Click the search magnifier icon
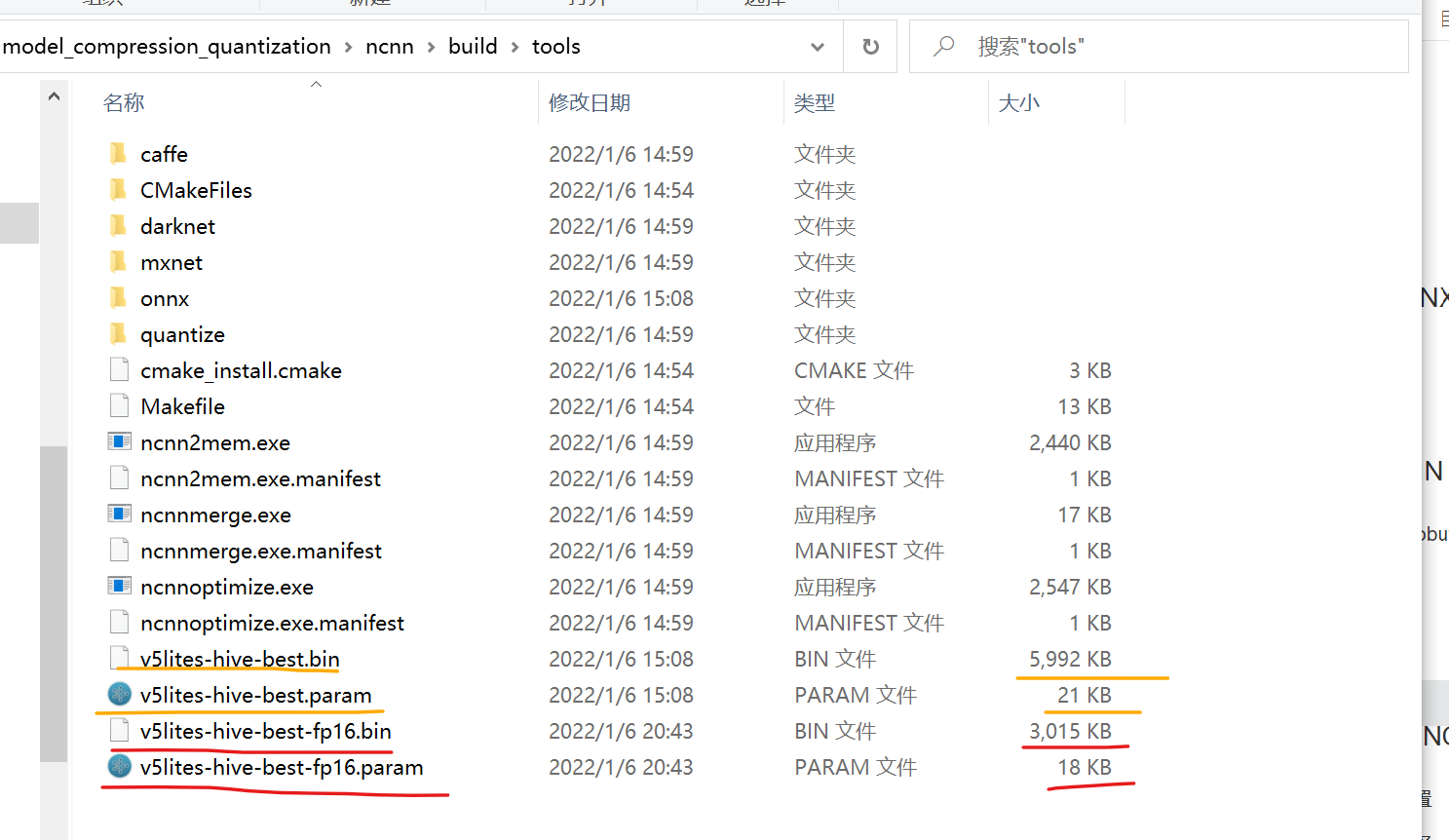 943,46
